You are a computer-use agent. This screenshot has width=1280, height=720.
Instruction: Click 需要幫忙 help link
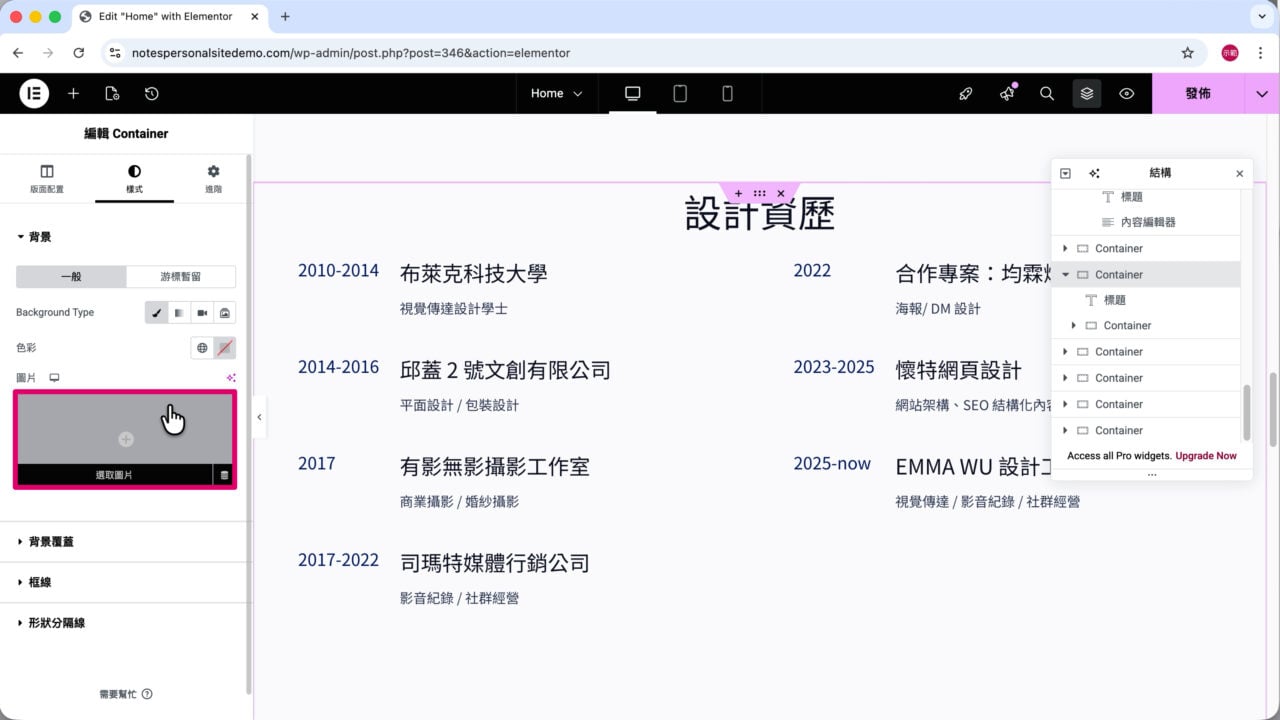click(125, 694)
